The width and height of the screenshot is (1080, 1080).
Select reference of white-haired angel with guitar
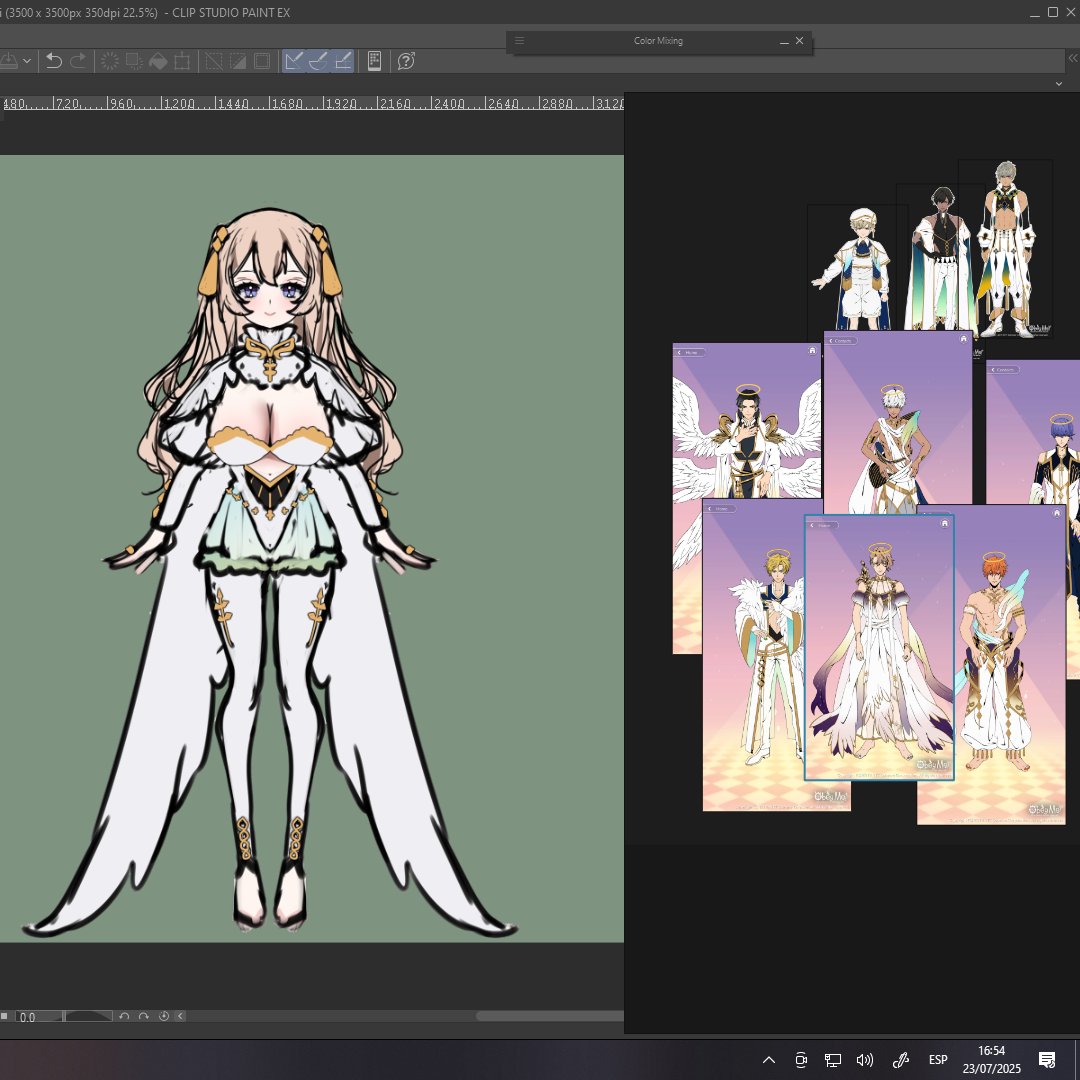coord(898,422)
